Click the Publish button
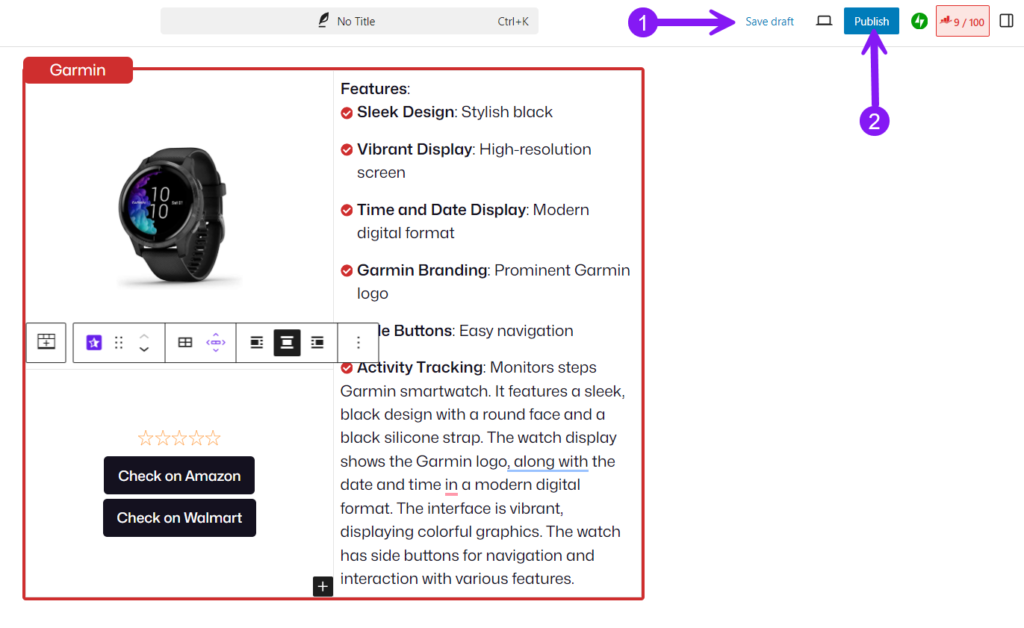 [x=871, y=22]
